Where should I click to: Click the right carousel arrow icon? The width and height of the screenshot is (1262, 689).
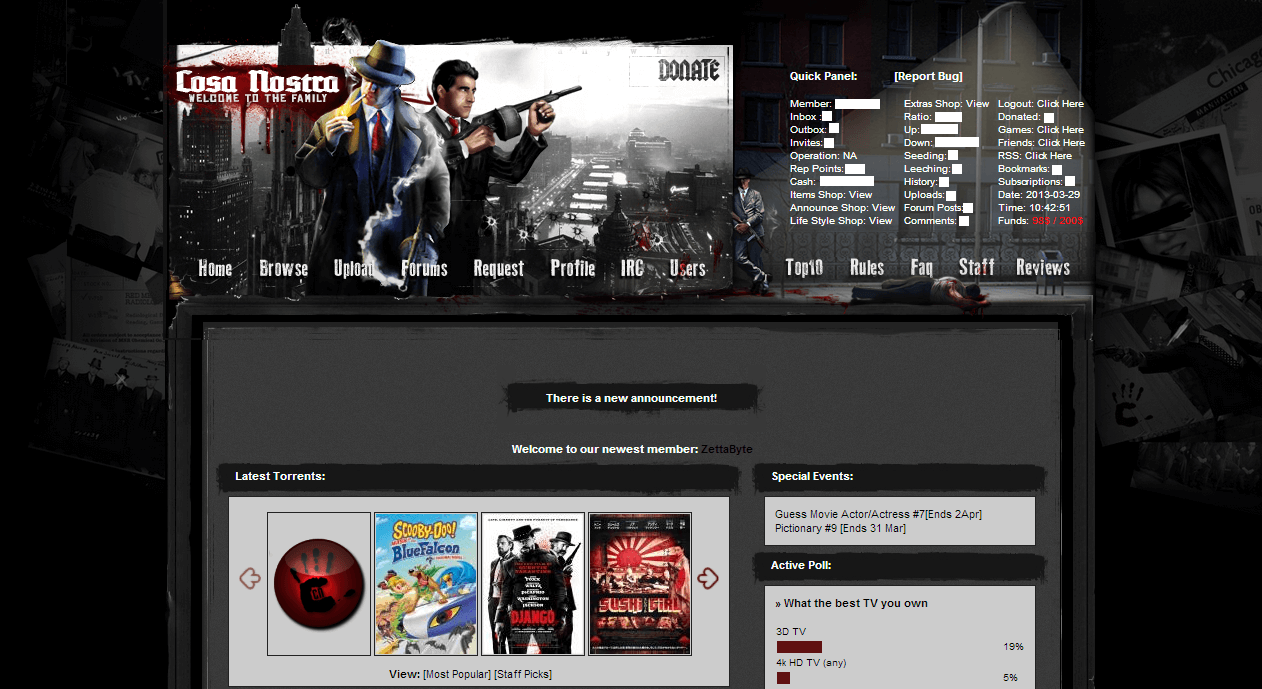click(708, 578)
